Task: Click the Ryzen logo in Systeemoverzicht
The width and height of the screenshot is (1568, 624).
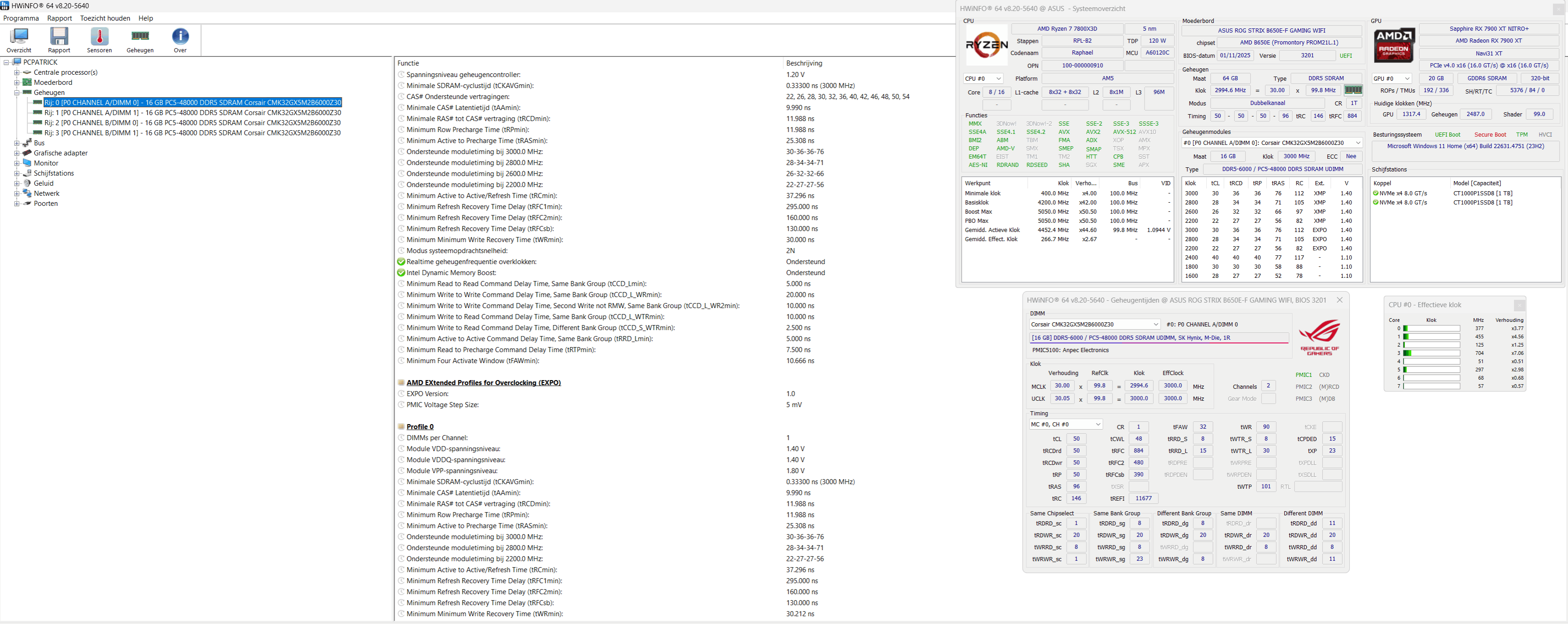Action: (x=987, y=44)
